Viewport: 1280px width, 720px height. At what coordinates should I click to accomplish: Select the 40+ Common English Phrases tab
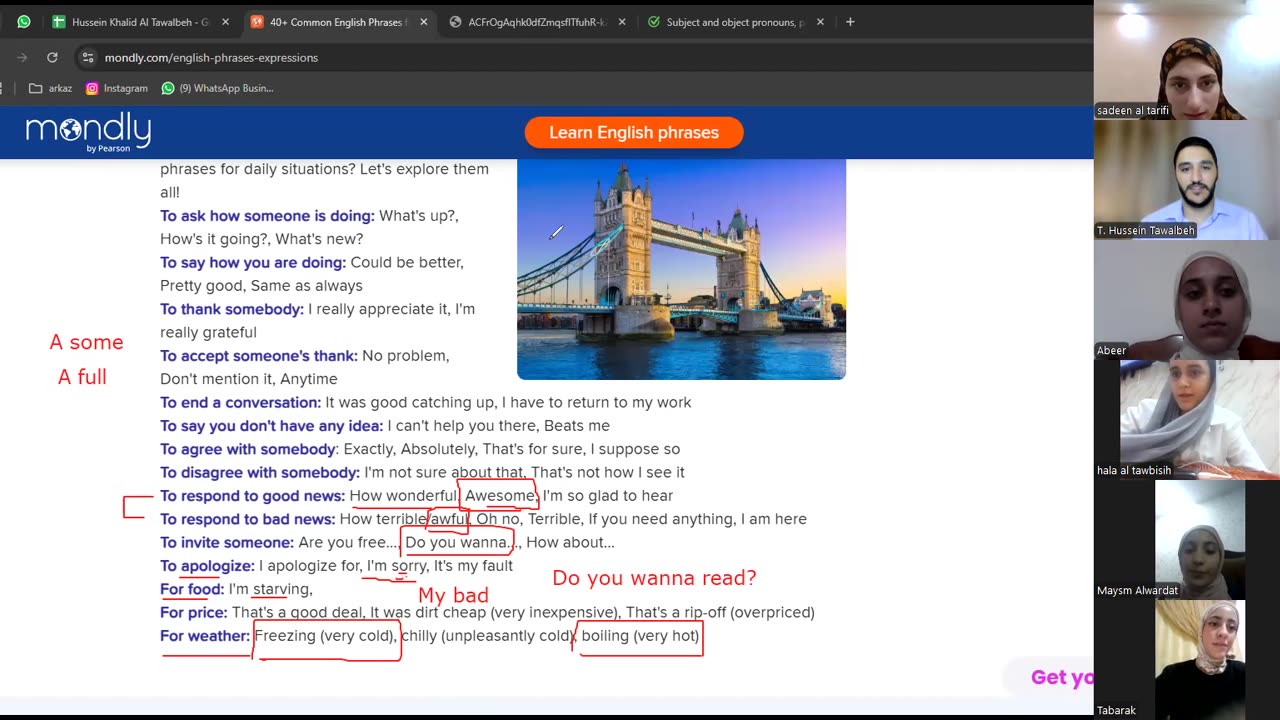[x=338, y=22]
